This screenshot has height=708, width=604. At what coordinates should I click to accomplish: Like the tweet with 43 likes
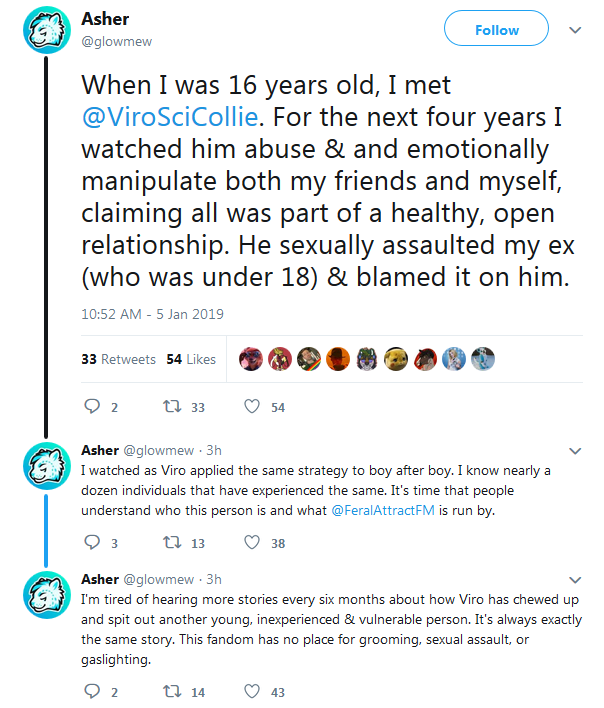coord(252,691)
